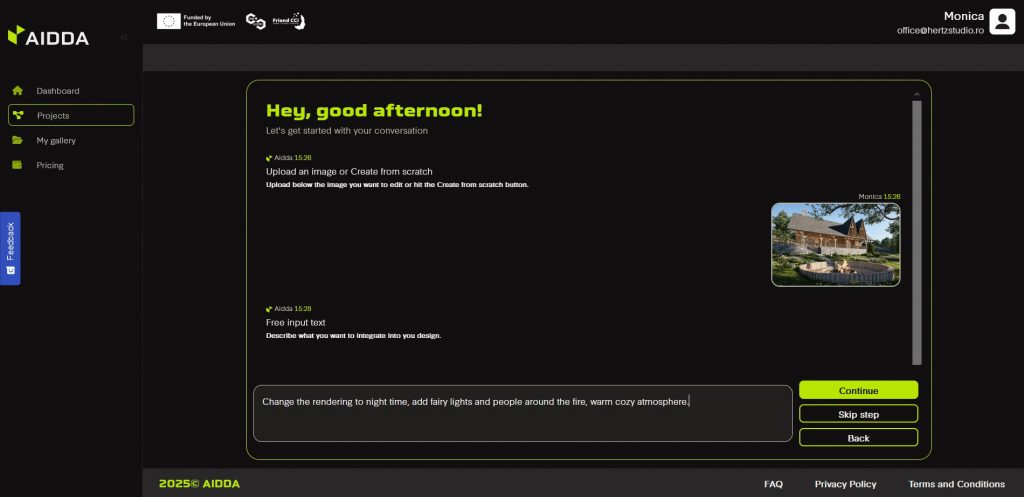Click the Projects icon in sidebar

pyautogui.click(x=17, y=116)
